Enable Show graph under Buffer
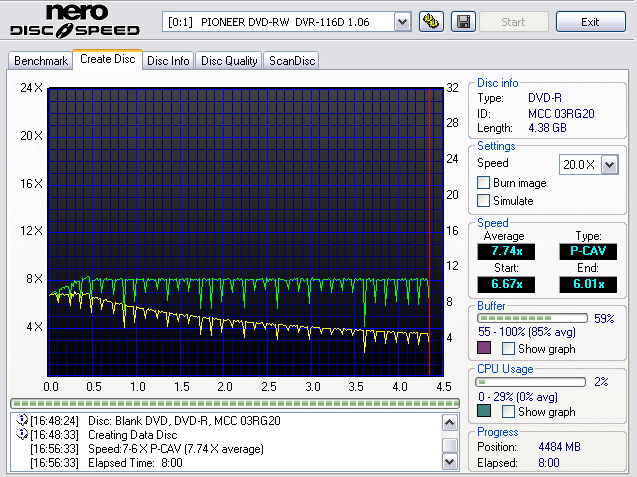Image resolution: width=637 pixels, height=477 pixels. [x=509, y=349]
